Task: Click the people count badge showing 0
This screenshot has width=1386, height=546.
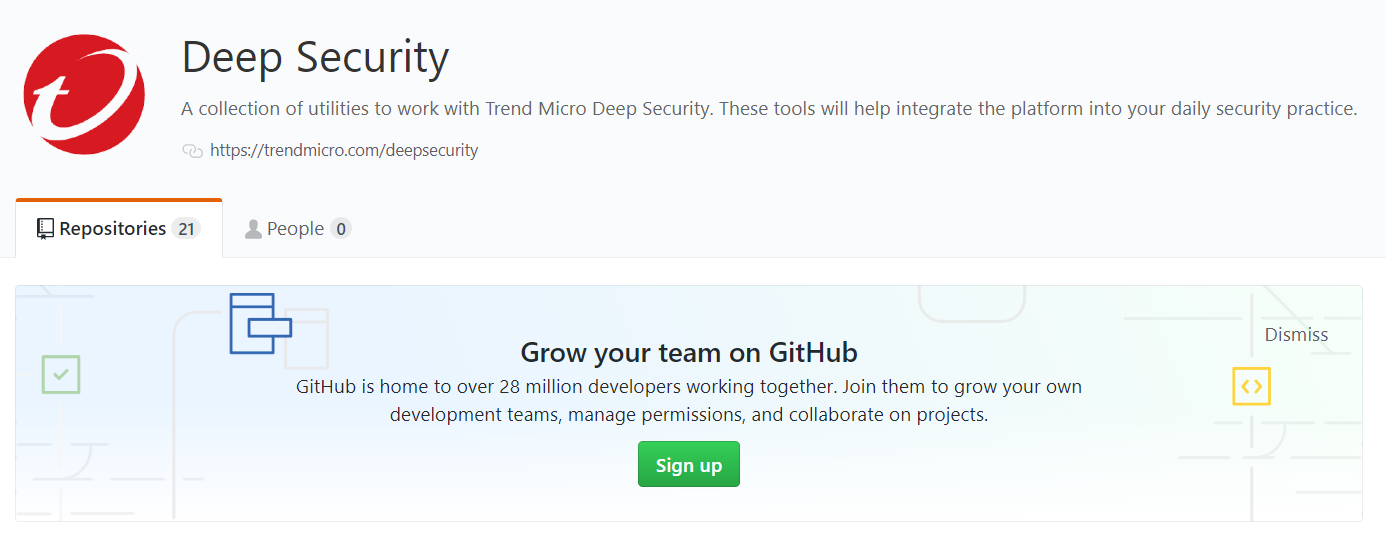Action: click(341, 229)
